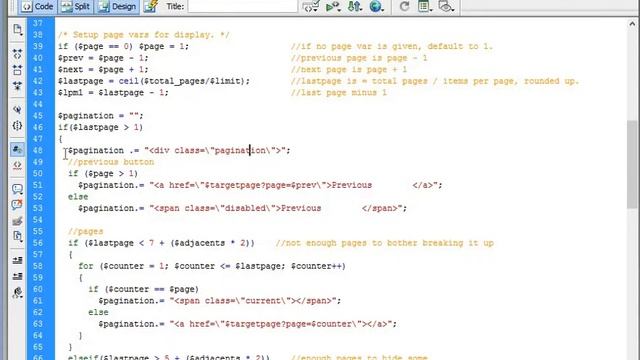This screenshot has height=360, width=640.
Task: Open Preview in Browser globe menu
Action: point(376,7)
